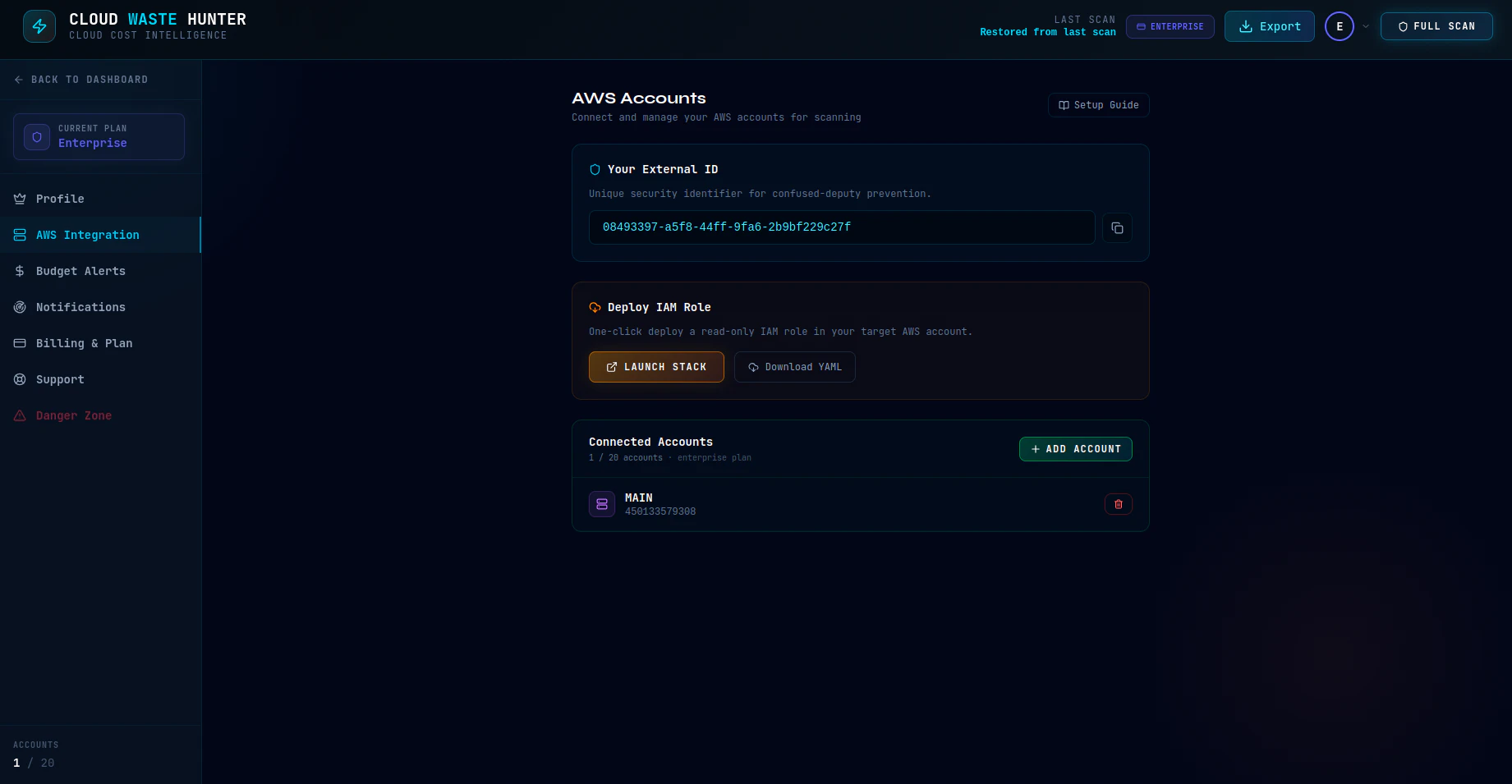Copy the External ID using the copy icon
The height and width of the screenshot is (784, 1512).
[1117, 227]
